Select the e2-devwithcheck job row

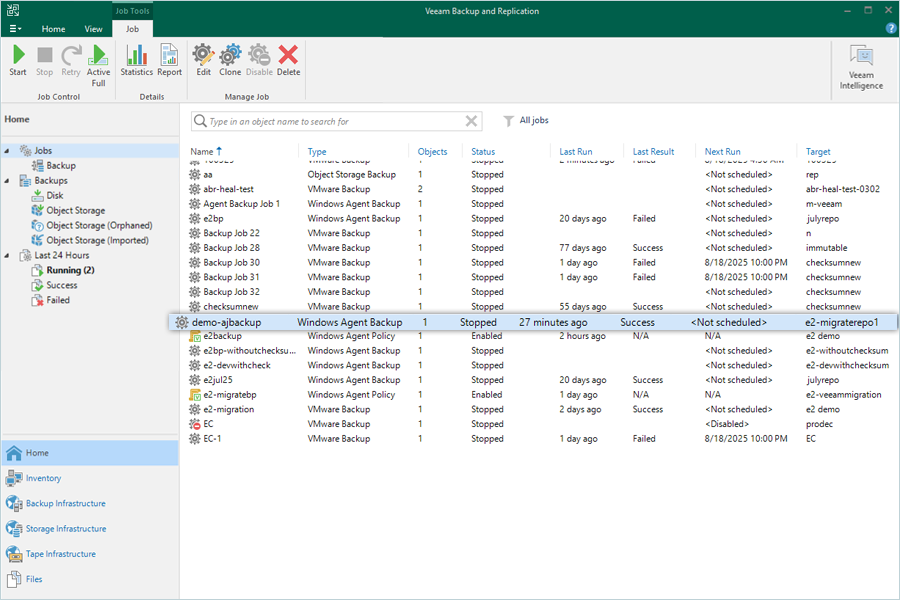pyautogui.click(x=540, y=366)
